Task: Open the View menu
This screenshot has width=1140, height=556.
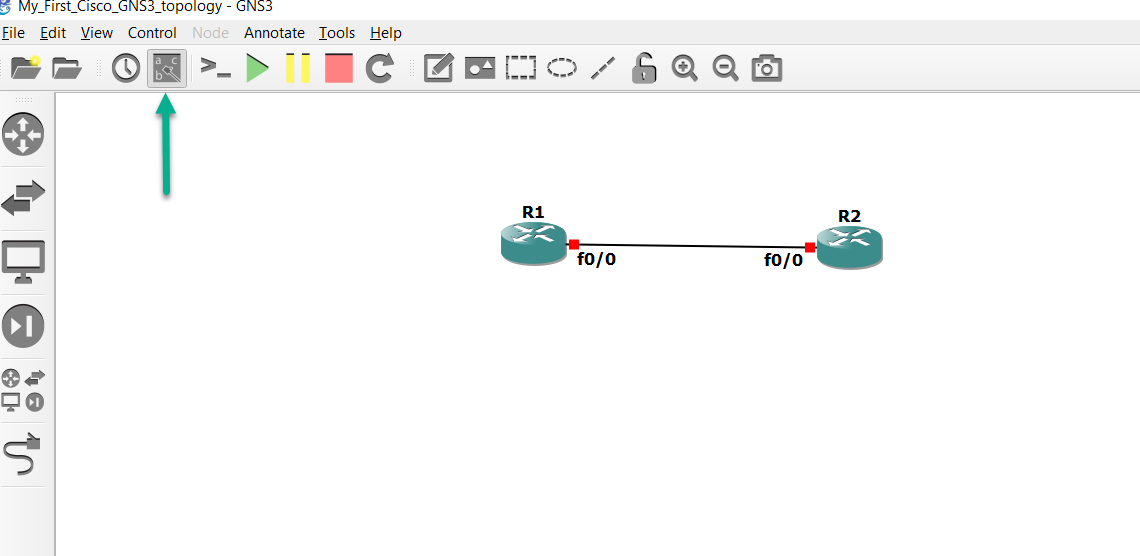Action: coord(97,33)
